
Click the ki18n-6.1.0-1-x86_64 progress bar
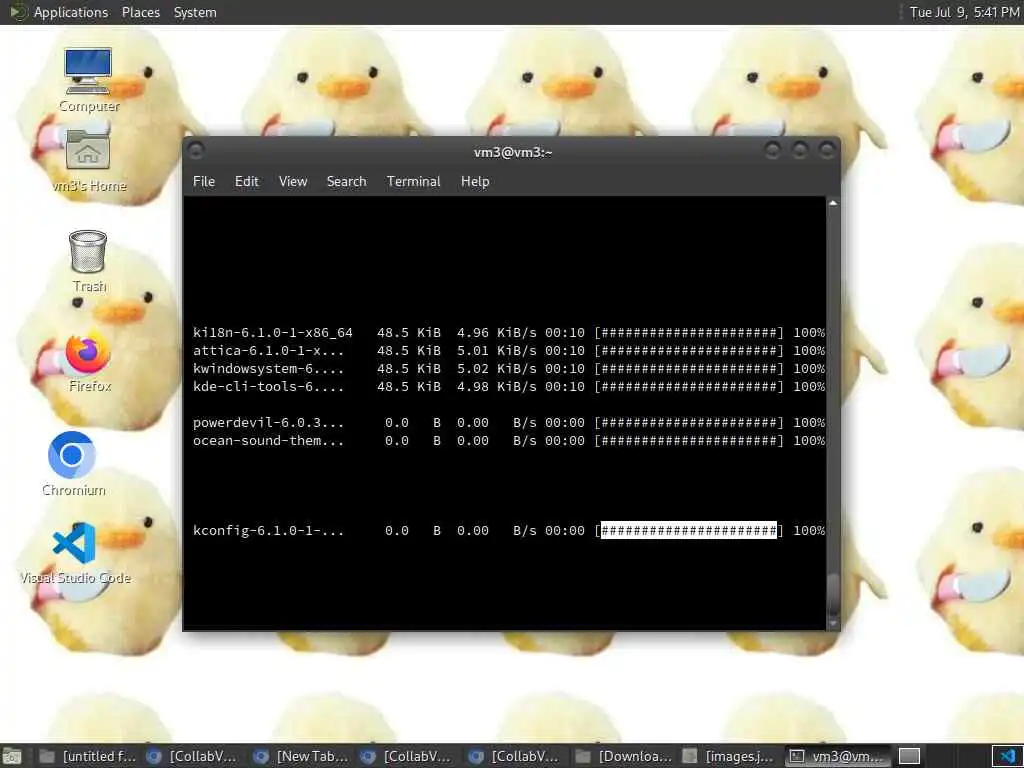pos(689,332)
